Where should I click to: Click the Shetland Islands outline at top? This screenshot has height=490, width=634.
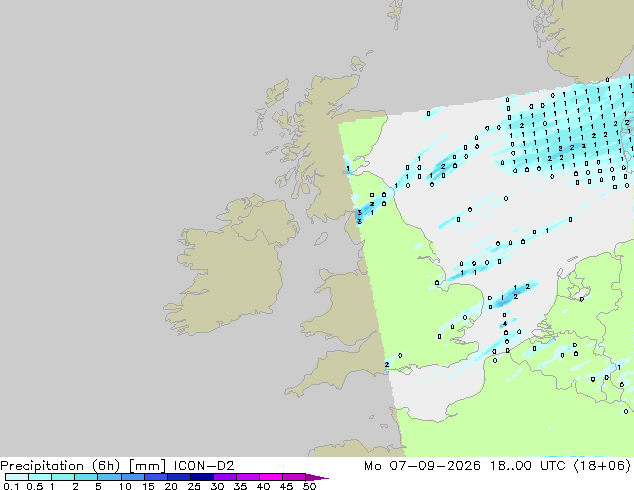coord(396,13)
